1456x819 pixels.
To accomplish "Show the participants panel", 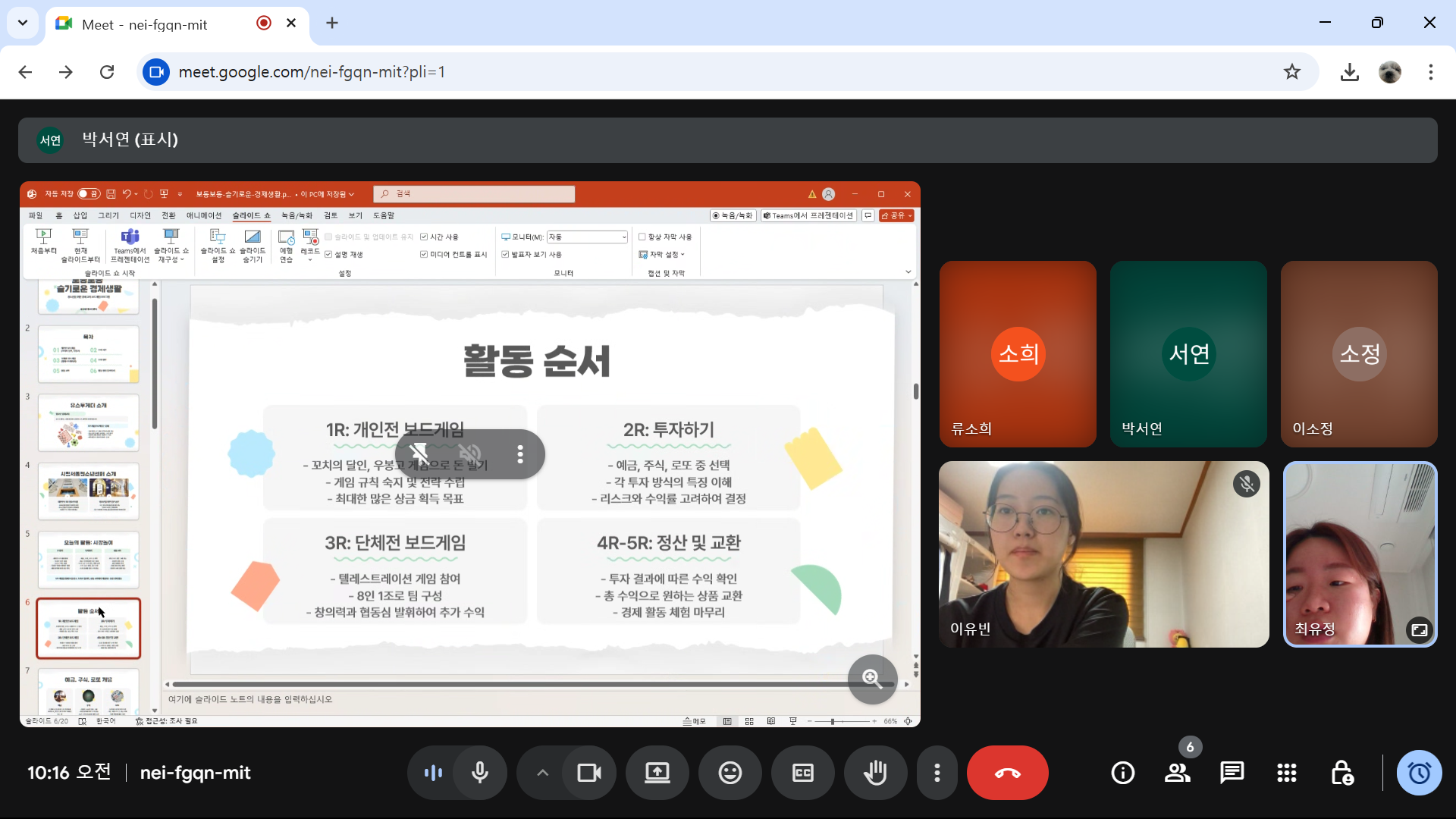I will 1178,773.
